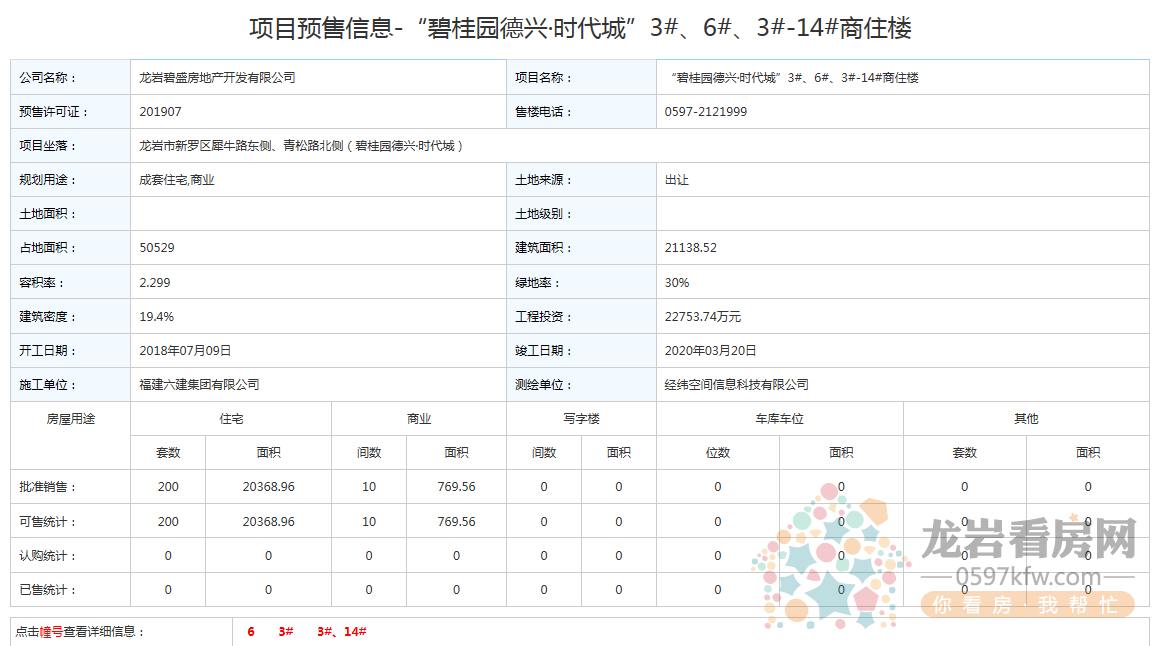
Task: Click the 公司名称 label
Action: coord(47,78)
